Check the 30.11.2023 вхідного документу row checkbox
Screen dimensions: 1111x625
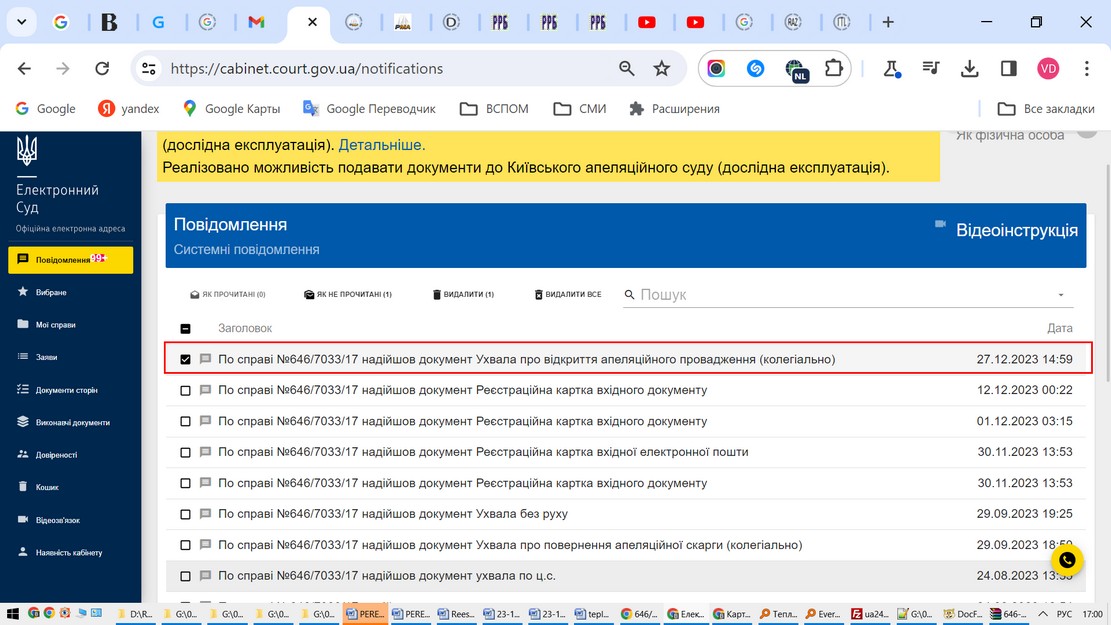coord(186,483)
